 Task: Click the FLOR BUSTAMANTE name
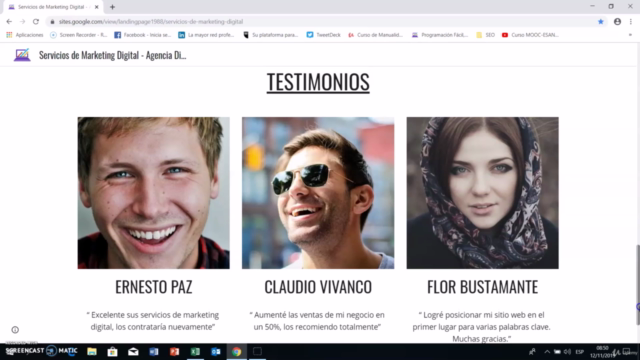tap(482, 287)
